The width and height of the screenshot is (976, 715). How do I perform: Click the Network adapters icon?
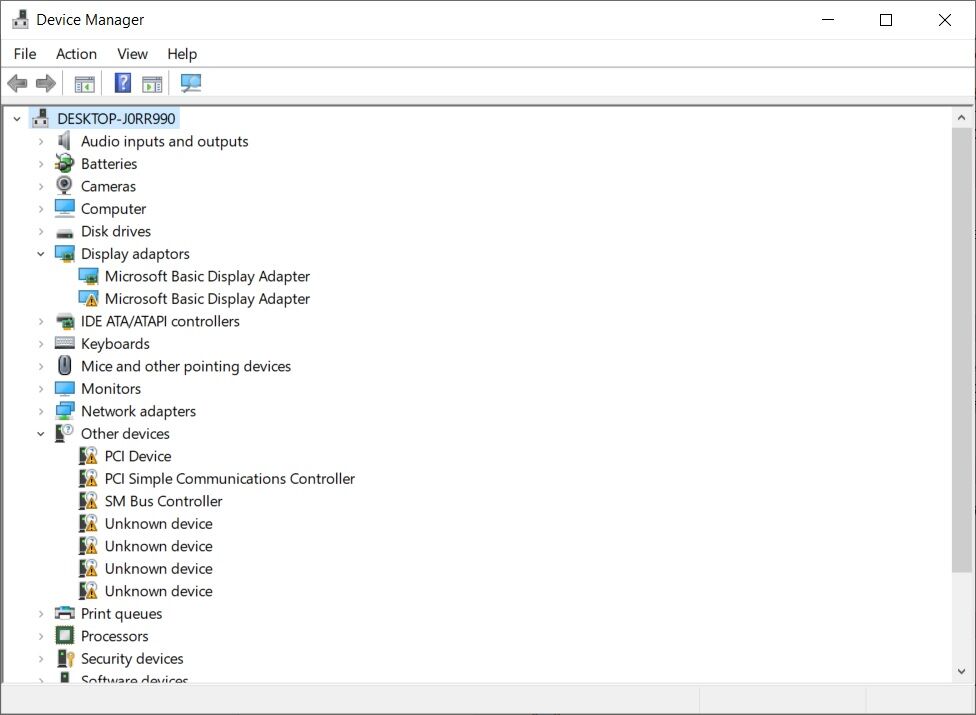coord(65,411)
